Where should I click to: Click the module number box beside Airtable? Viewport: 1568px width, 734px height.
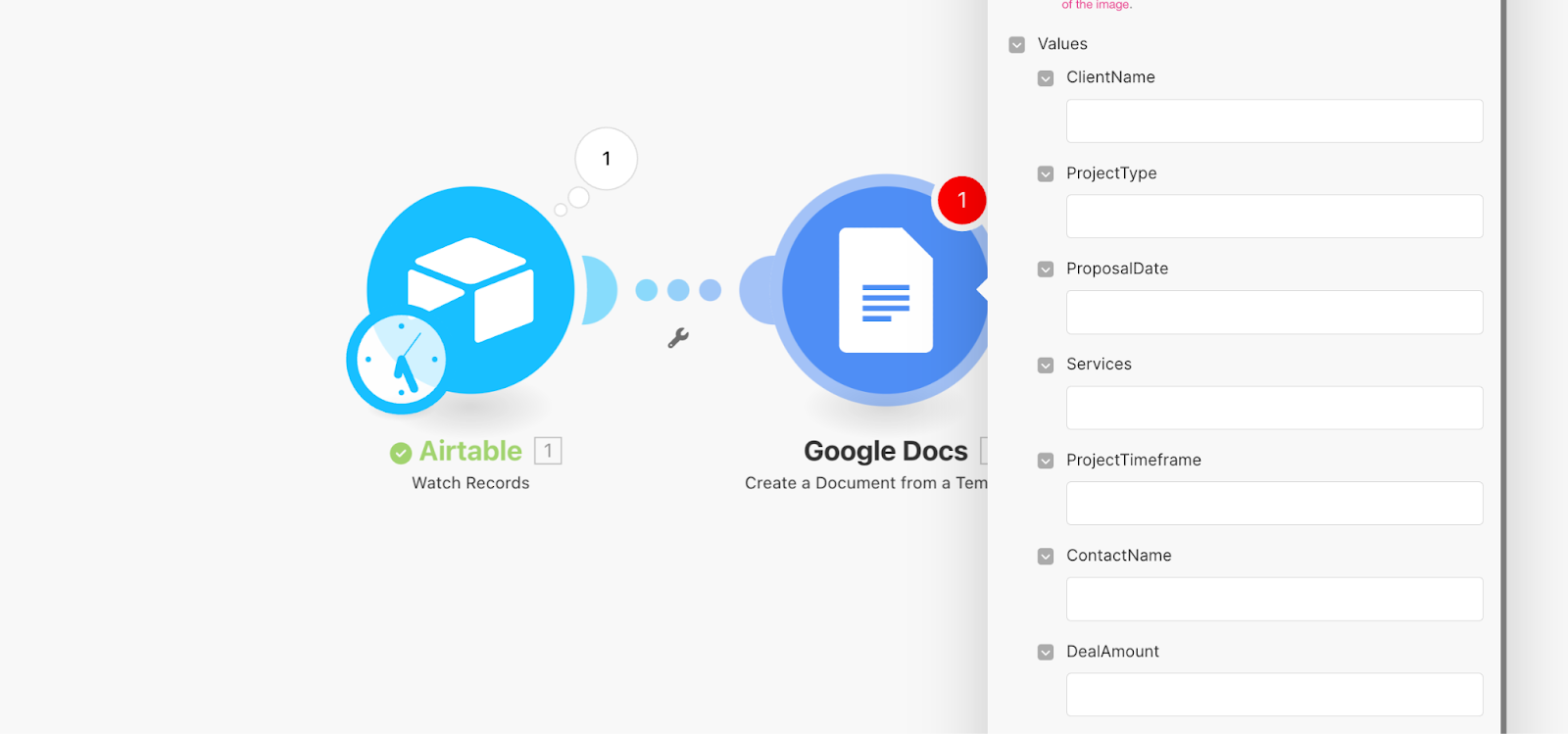[x=548, y=451]
